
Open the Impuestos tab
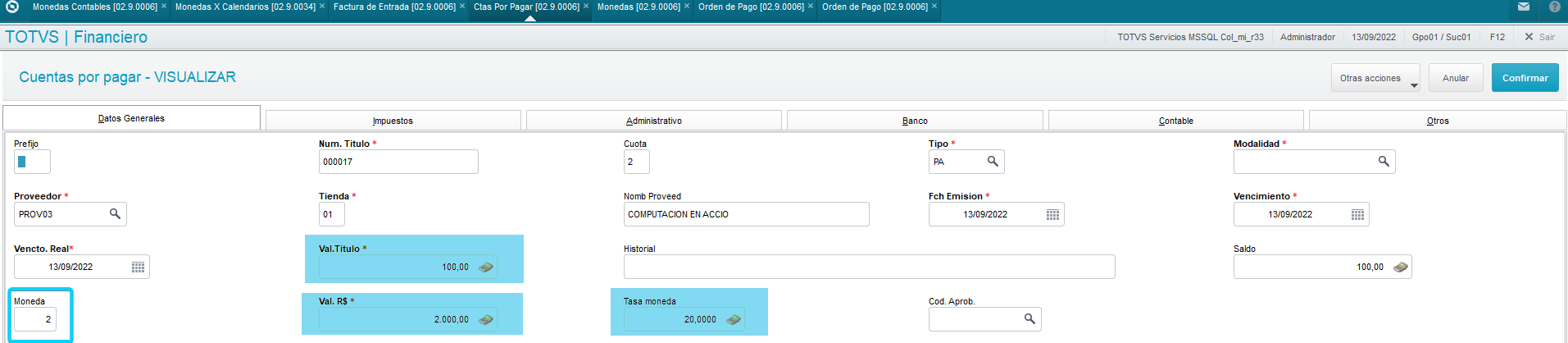[x=393, y=121]
